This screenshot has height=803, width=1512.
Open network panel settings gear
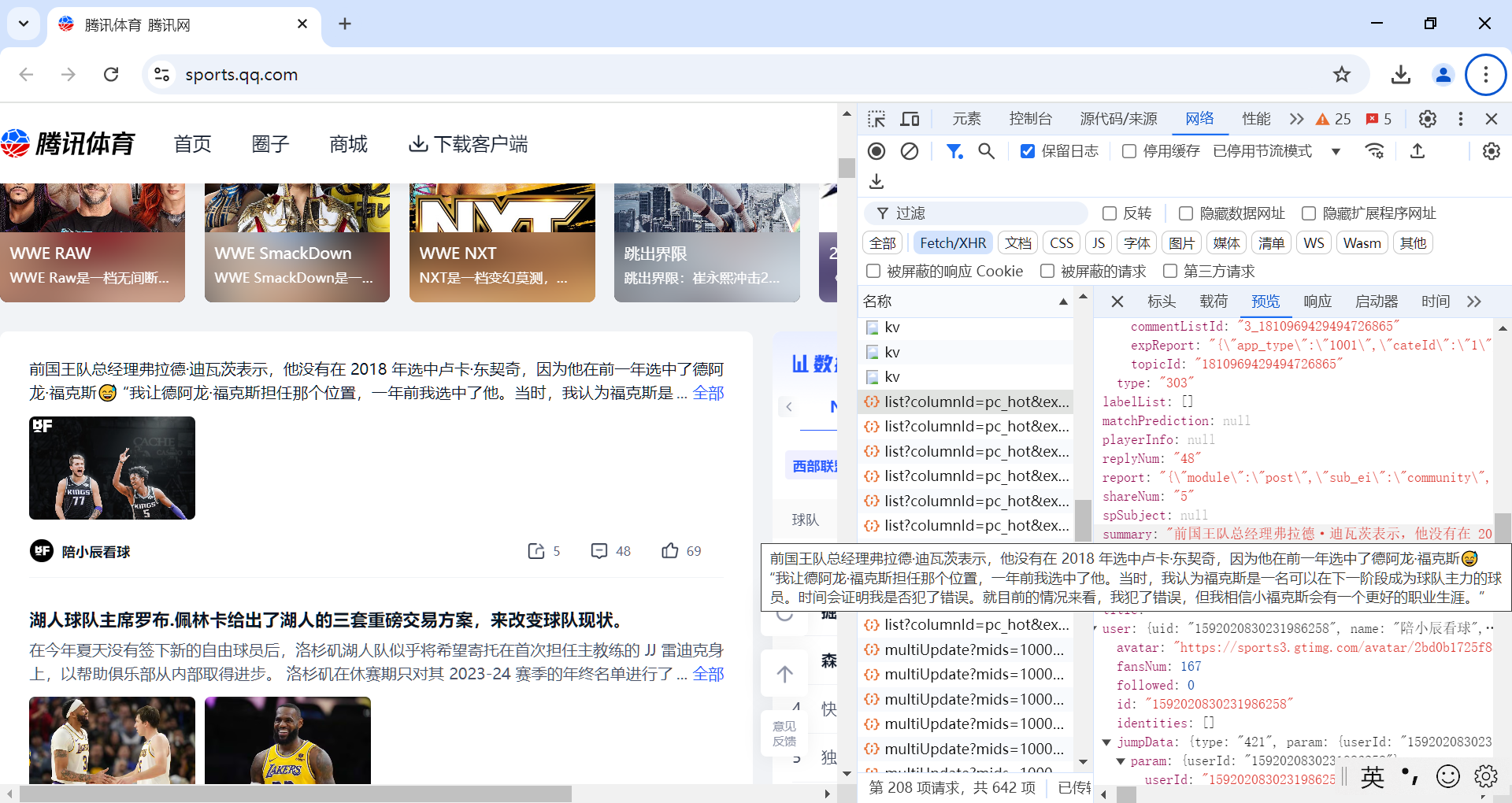pyautogui.click(x=1492, y=151)
